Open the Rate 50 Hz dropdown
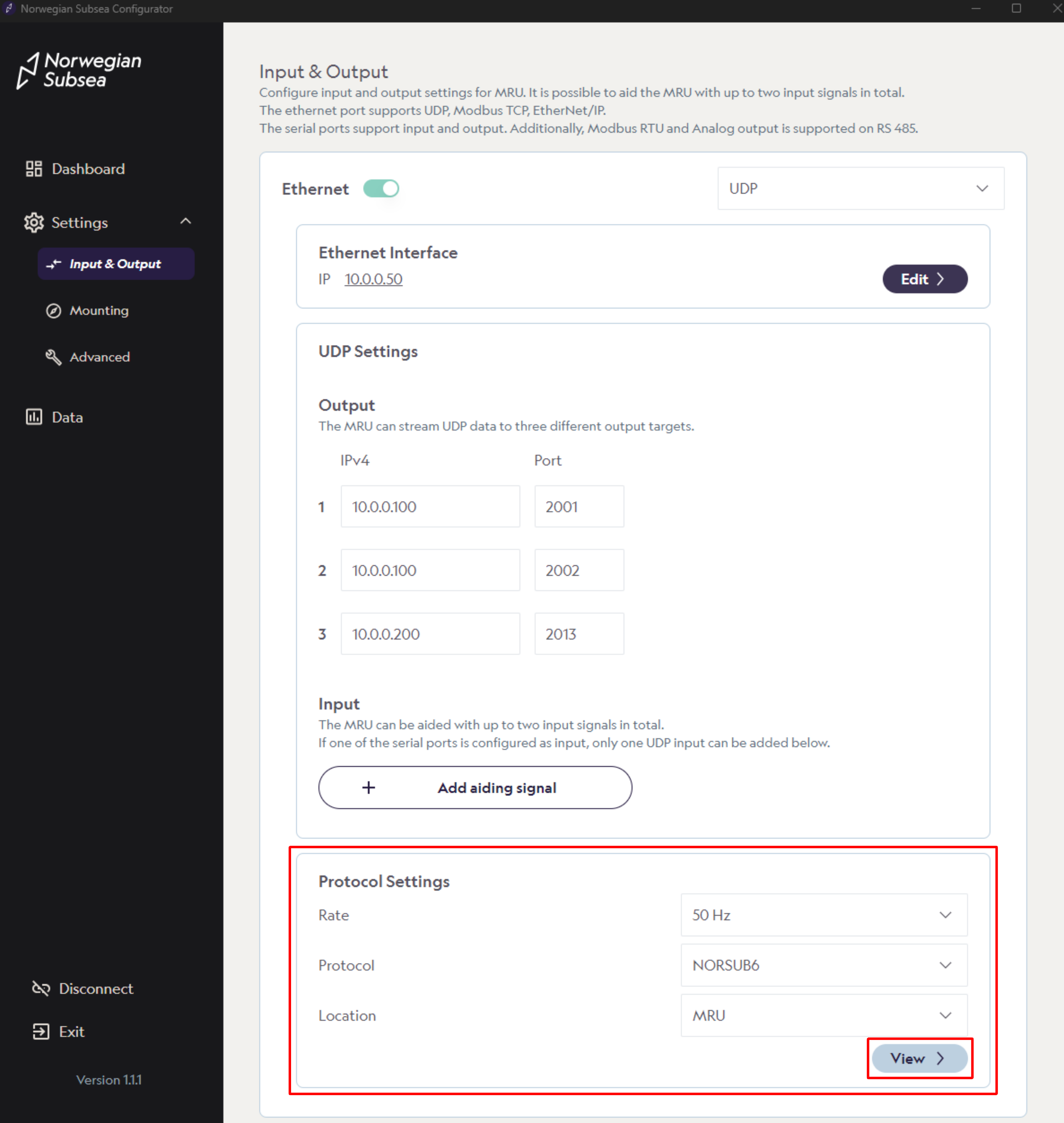This screenshot has width=1064, height=1123. click(x=823, y=915)
